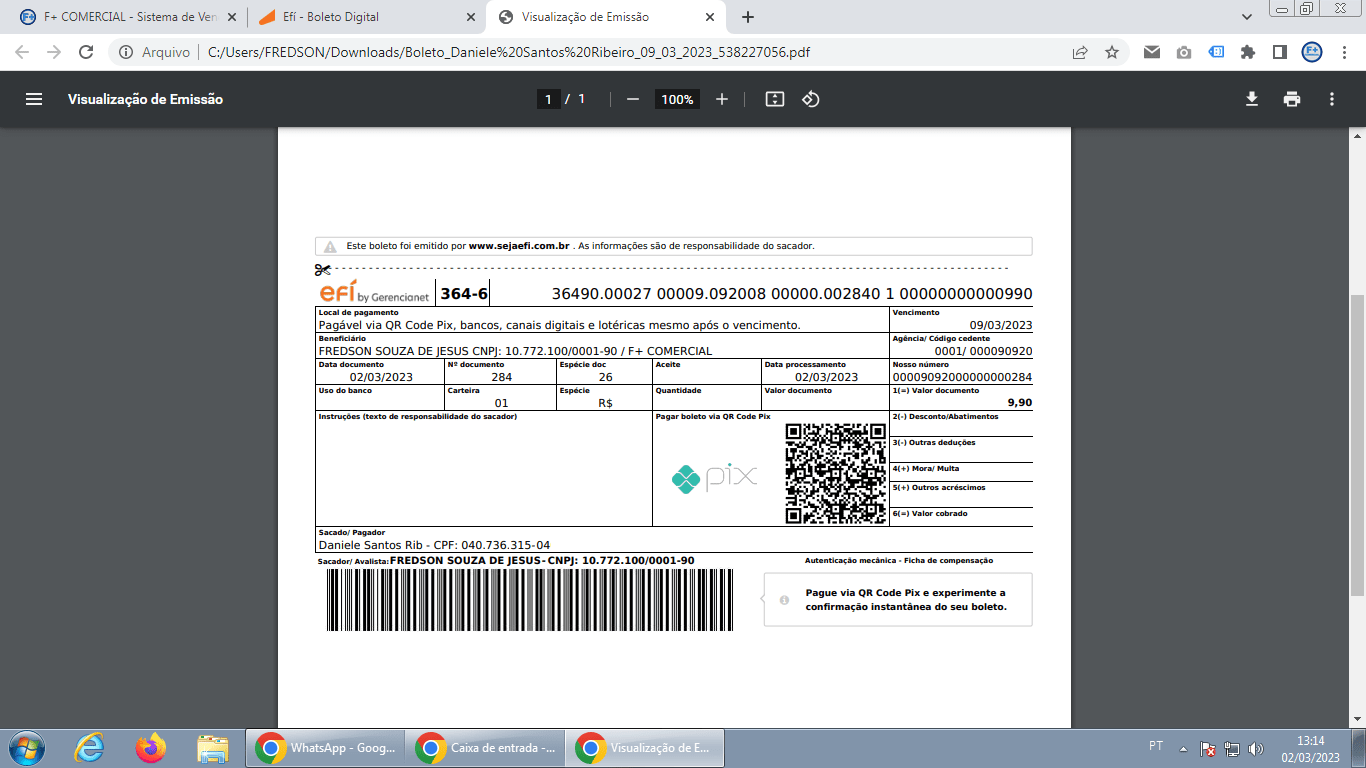Go back to previous page
The width and height of the screenshot is (1366, 768).
pyautogui.click(x=22, y=52)
